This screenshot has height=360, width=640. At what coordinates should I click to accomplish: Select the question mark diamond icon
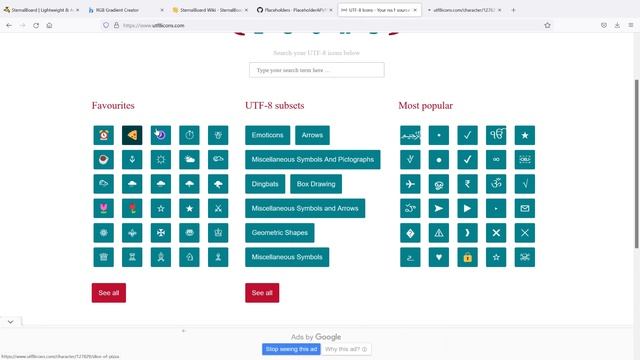410,233
